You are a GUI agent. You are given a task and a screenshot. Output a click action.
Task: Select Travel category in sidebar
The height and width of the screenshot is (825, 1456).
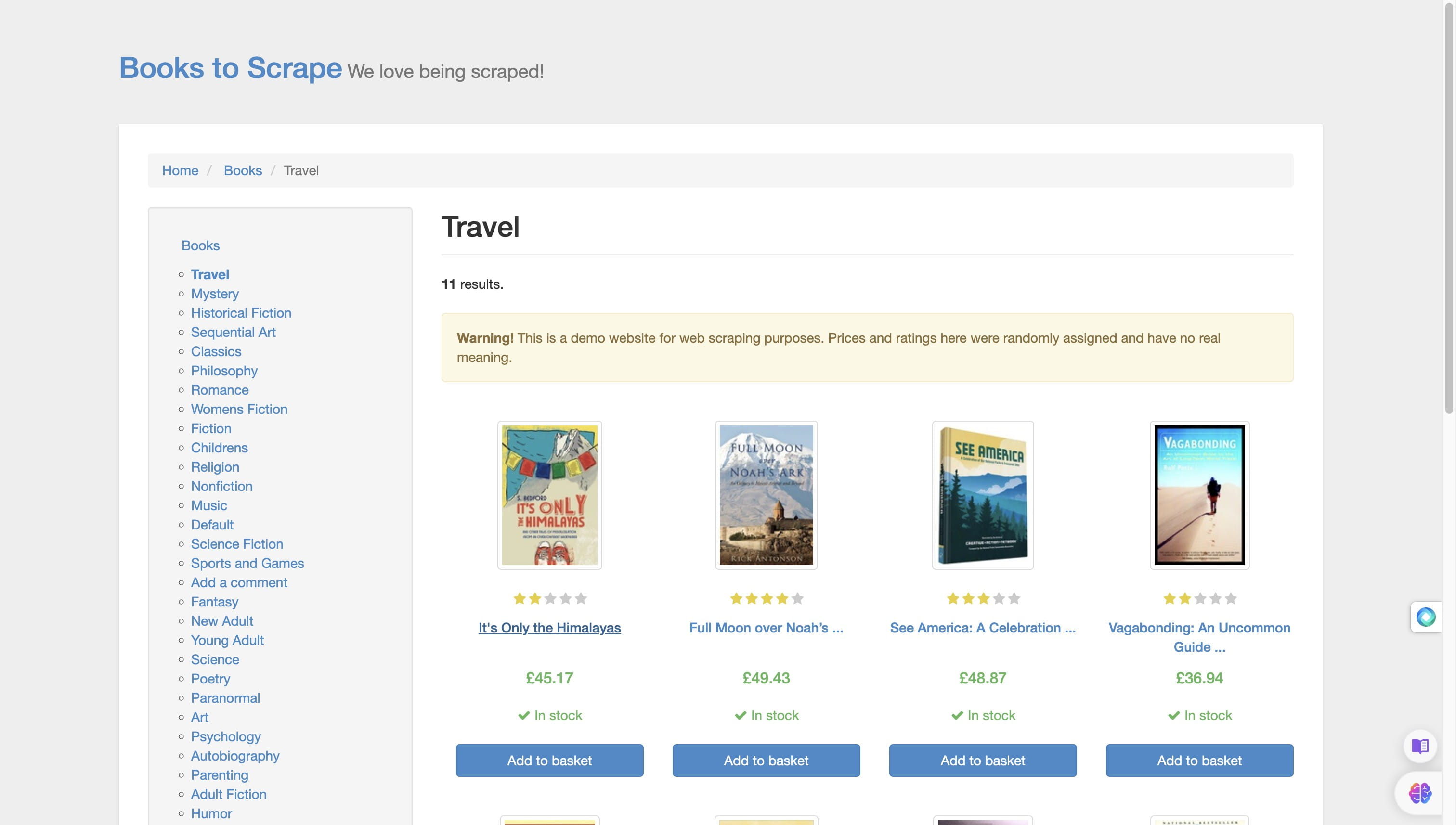tap(210, 274)
